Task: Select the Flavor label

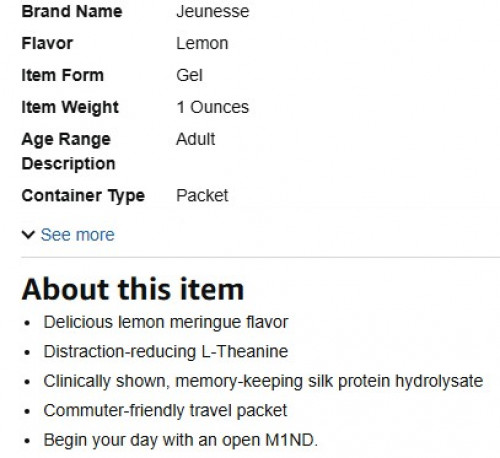Action: (x=47, y=44)
